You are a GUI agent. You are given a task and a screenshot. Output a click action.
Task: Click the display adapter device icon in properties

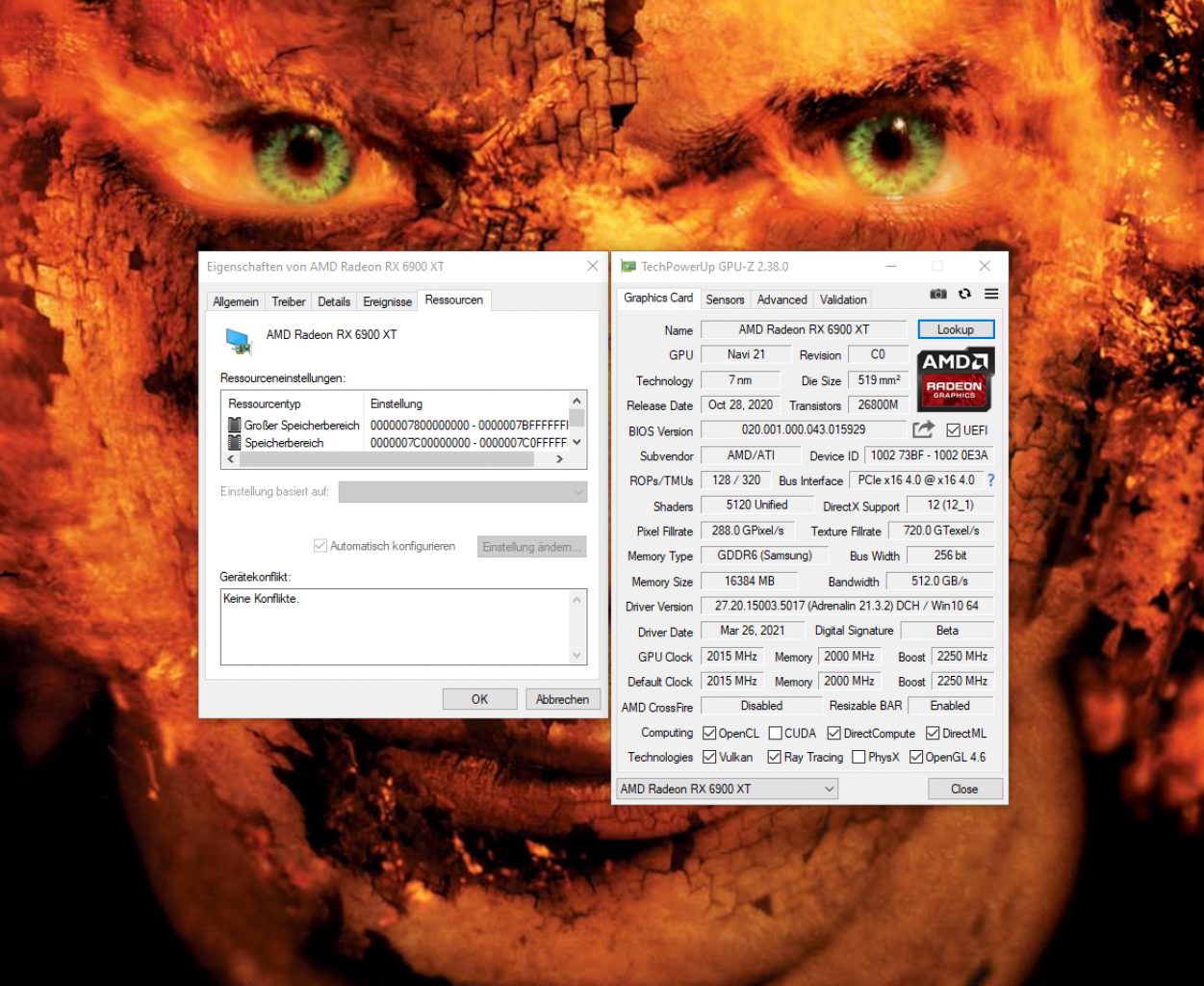238,341
